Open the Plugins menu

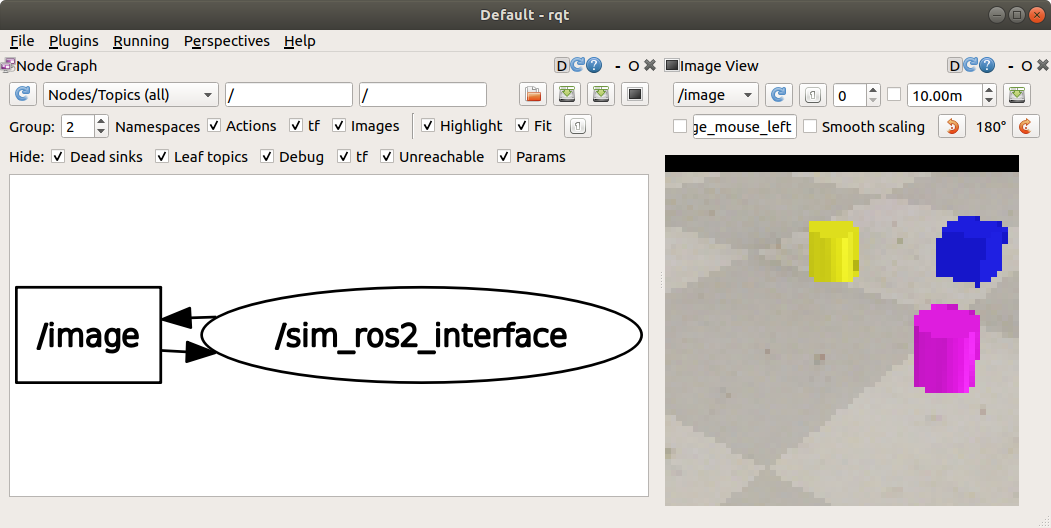point(74,41)
